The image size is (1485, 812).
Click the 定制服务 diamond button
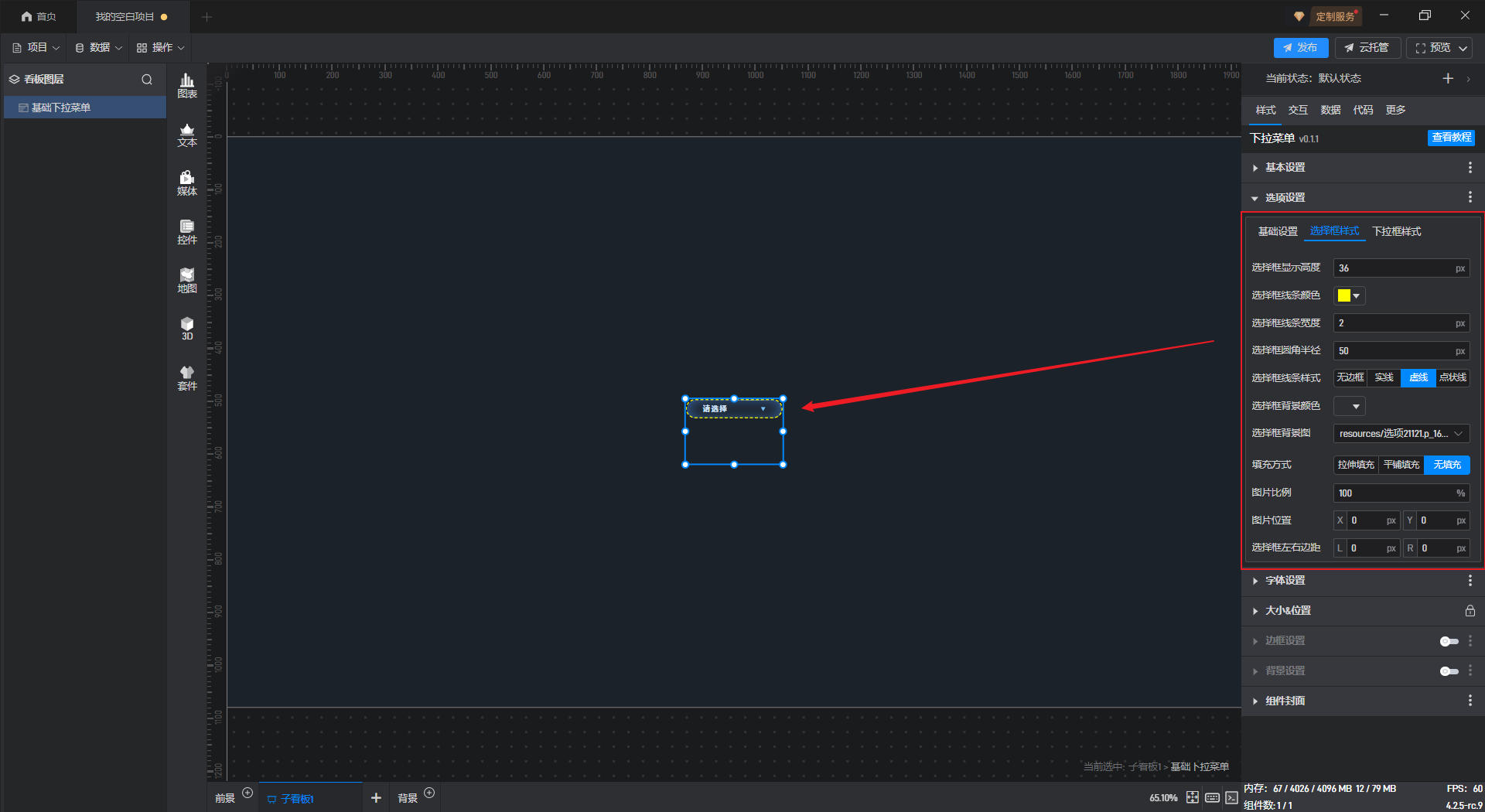coord(1327,16)
